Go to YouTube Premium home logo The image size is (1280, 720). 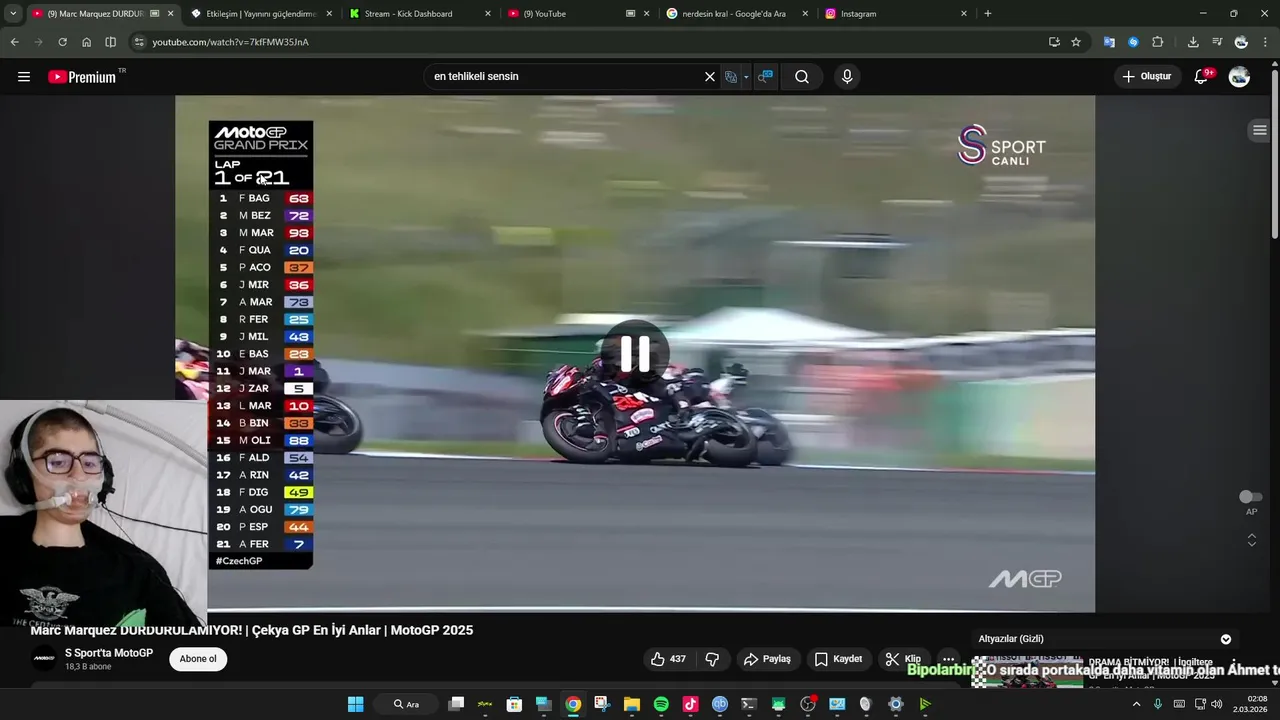coord(83,76)
